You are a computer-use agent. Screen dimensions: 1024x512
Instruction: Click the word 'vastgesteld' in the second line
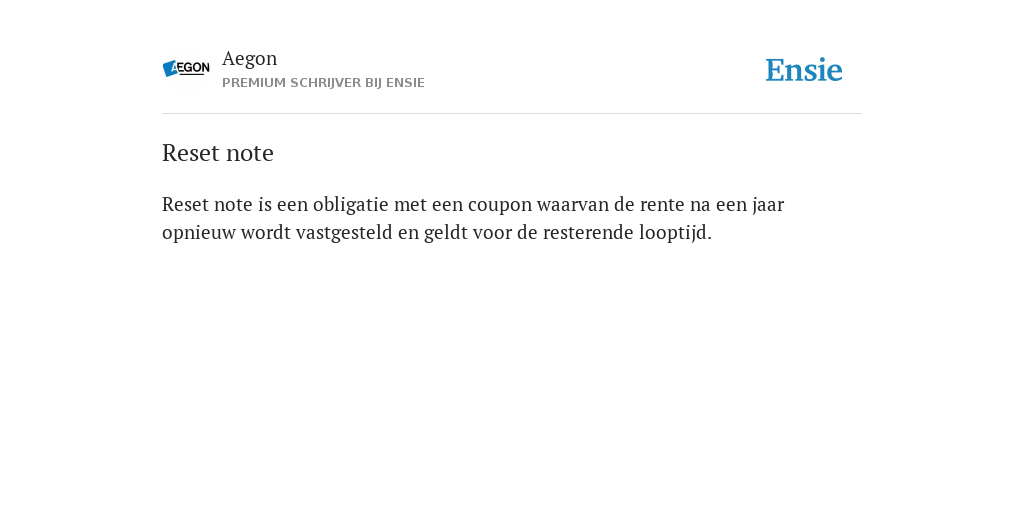(344, 233)
